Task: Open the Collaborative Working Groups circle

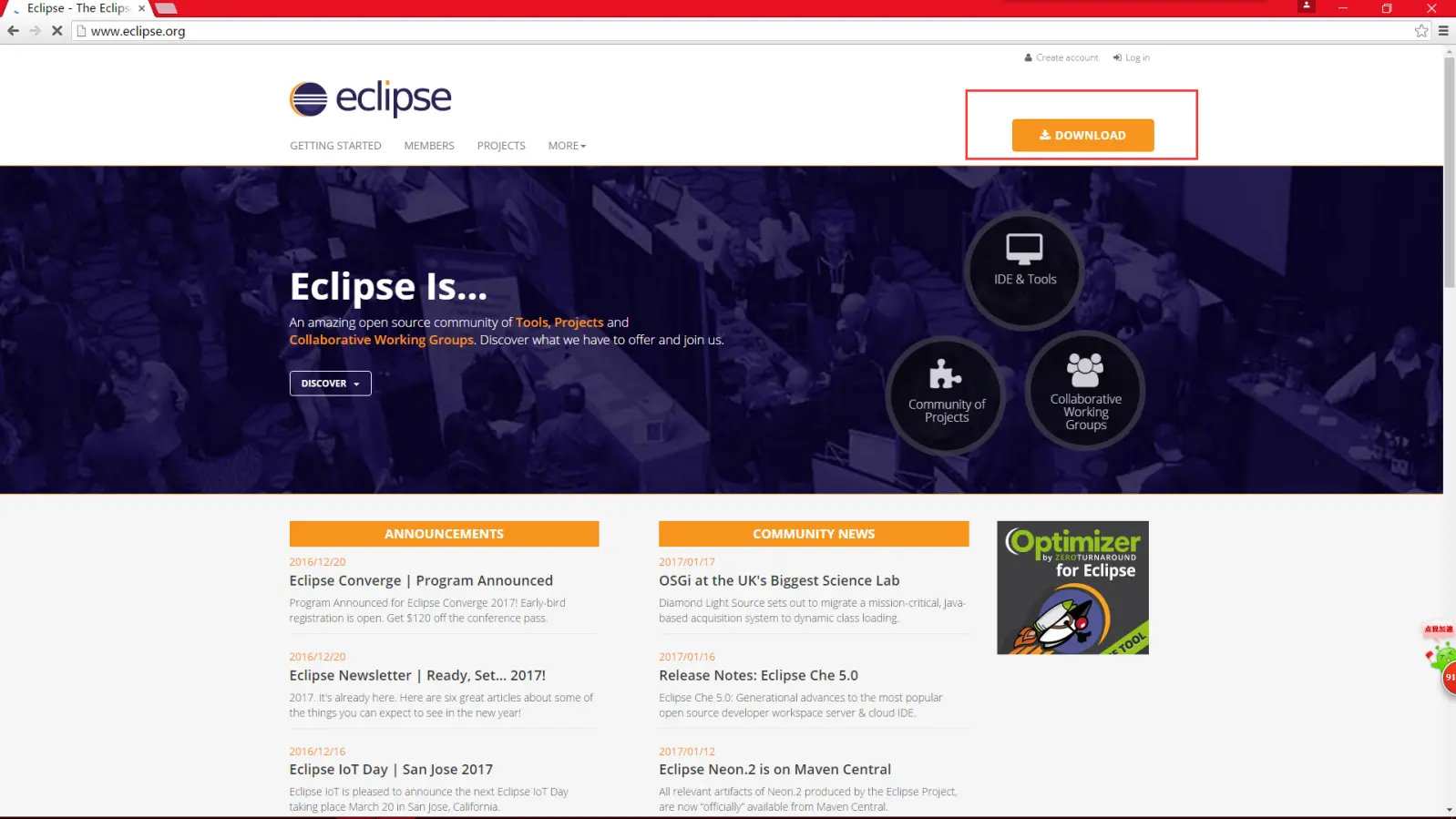Action: pyautogui.click(x=1085, y=391)
